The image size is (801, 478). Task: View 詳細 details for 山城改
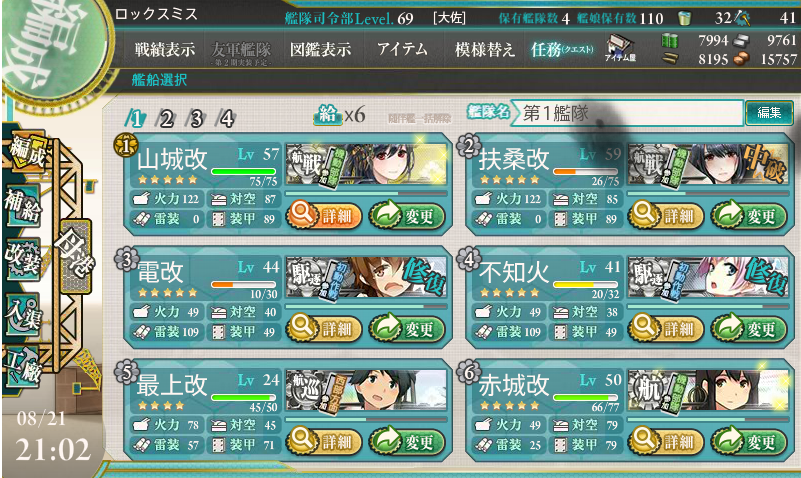point(323,216)
